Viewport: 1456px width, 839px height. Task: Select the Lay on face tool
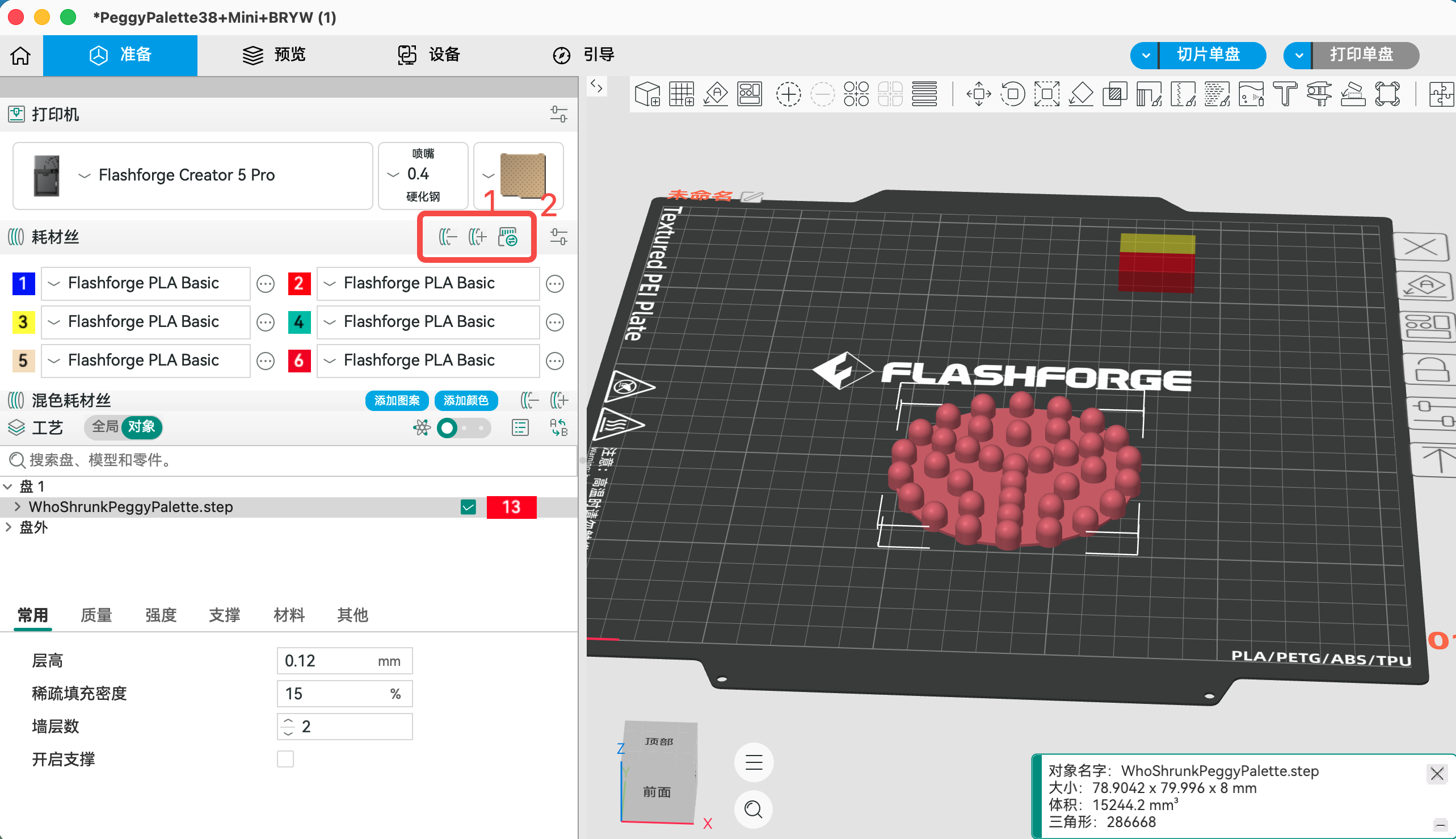point(1081,94)
